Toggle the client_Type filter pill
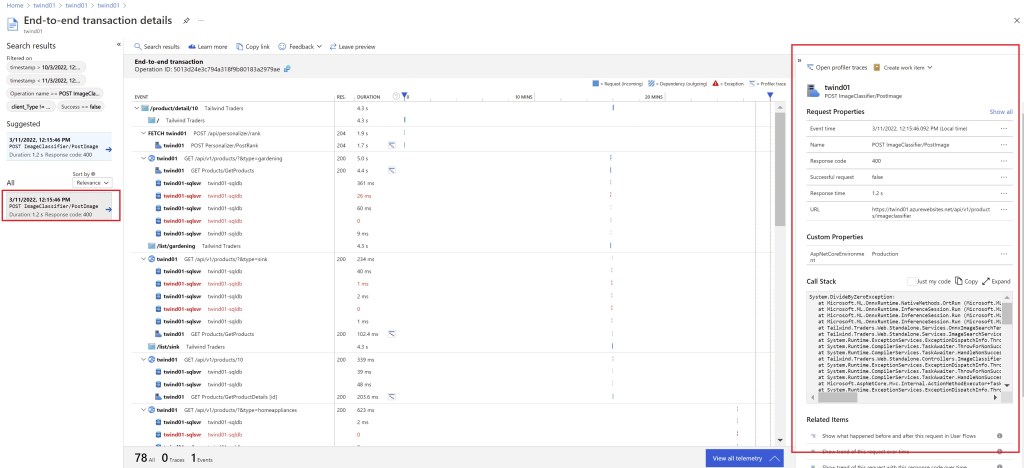The width and height of the screenshot is (1024, 468). point(30,106)
